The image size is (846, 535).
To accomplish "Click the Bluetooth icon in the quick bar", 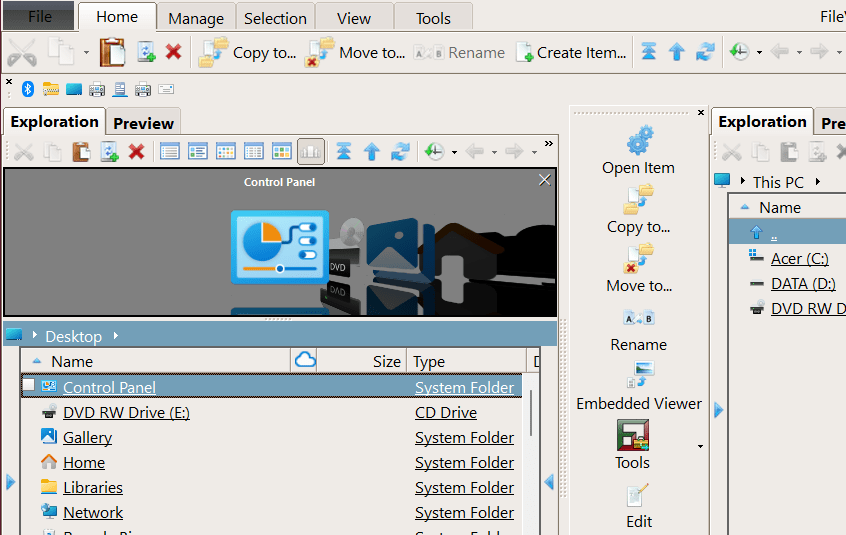I will point(29,89).
